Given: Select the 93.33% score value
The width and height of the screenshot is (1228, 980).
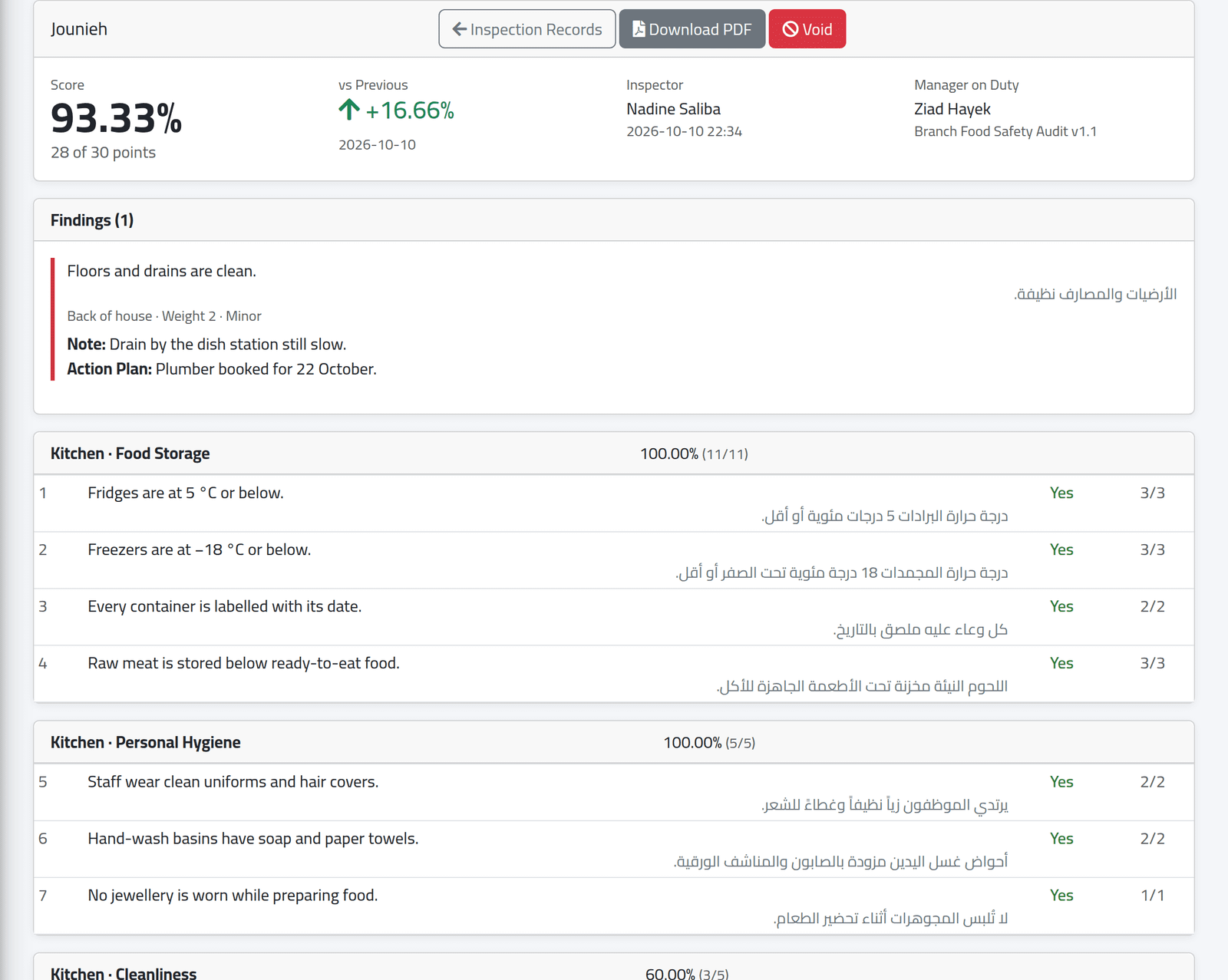Looking at the screenshot, I should tap(117, 118).
